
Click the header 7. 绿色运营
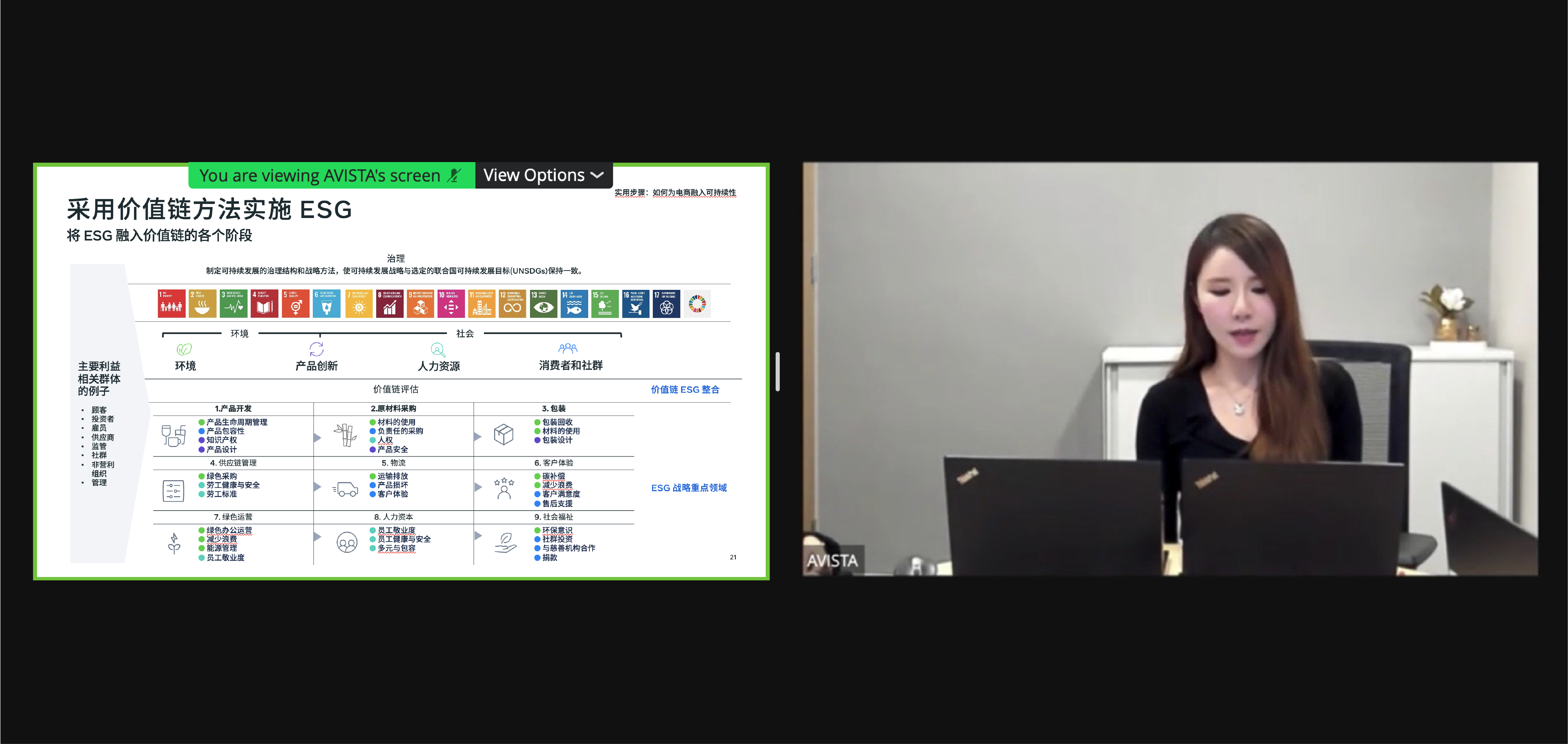[233, 517]
